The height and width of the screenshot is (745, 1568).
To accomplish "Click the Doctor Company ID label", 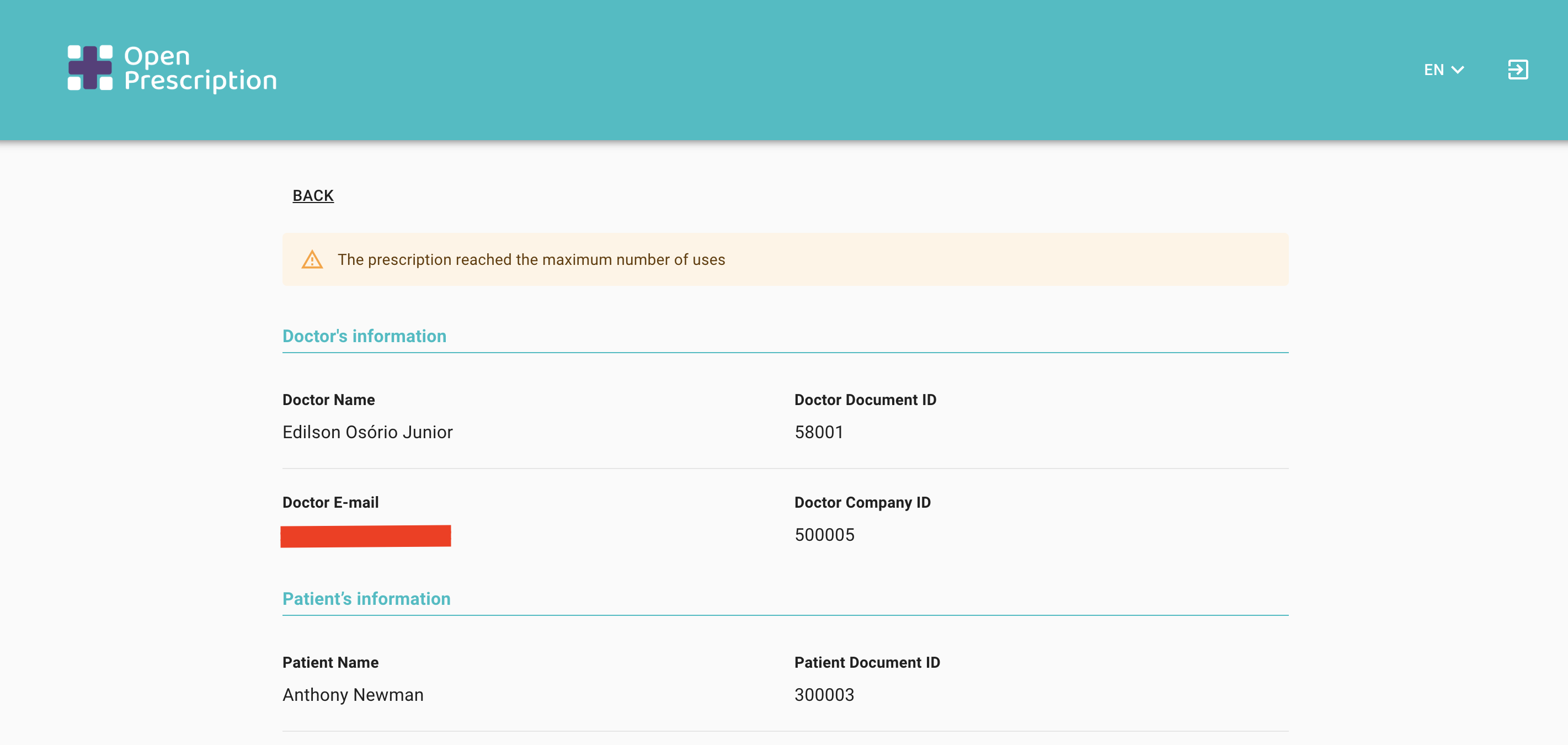I will [x=862, y=502].
